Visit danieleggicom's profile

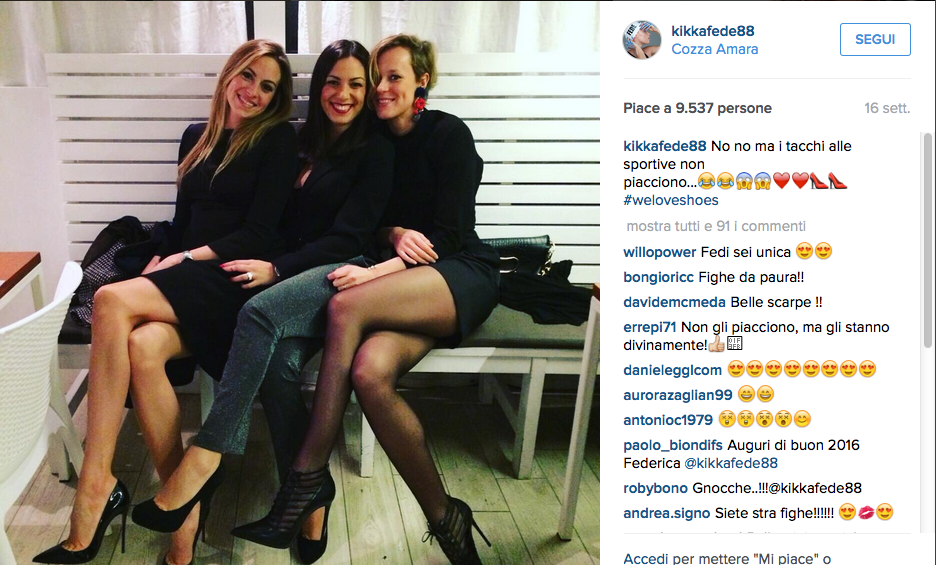coord(672,370)
